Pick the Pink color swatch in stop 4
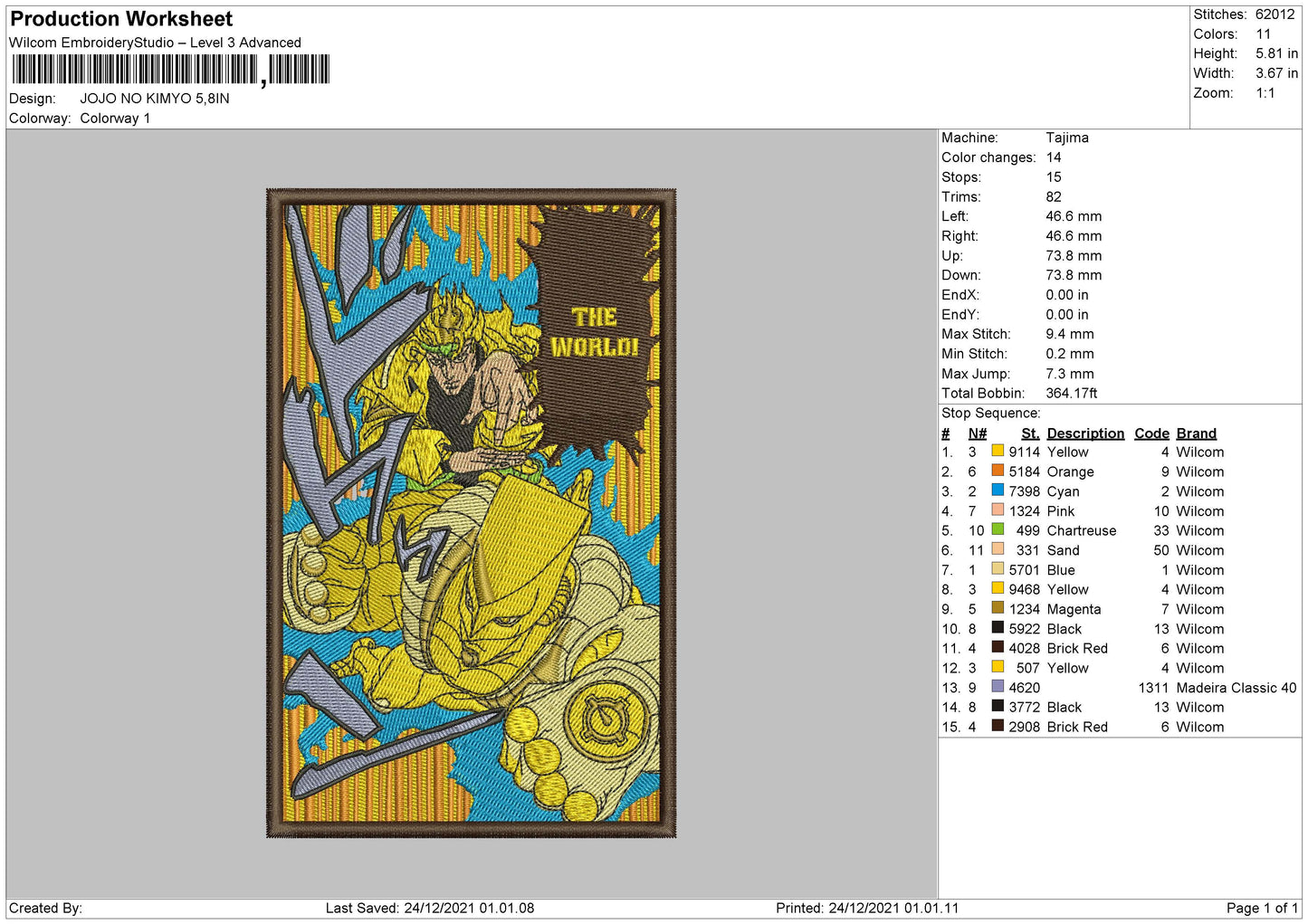Viewport: 1308px width, 924px height. tap(998, 510)
